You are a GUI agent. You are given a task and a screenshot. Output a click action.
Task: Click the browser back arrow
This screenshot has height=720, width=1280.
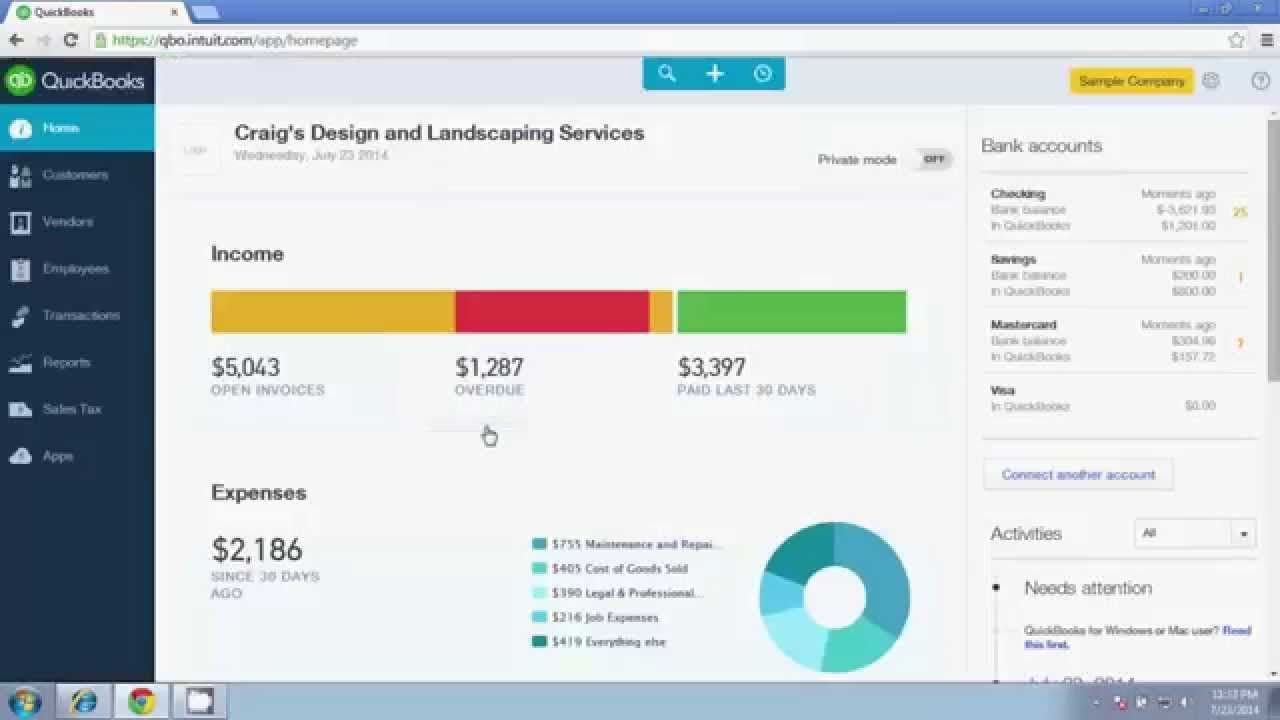click(16, 40)
